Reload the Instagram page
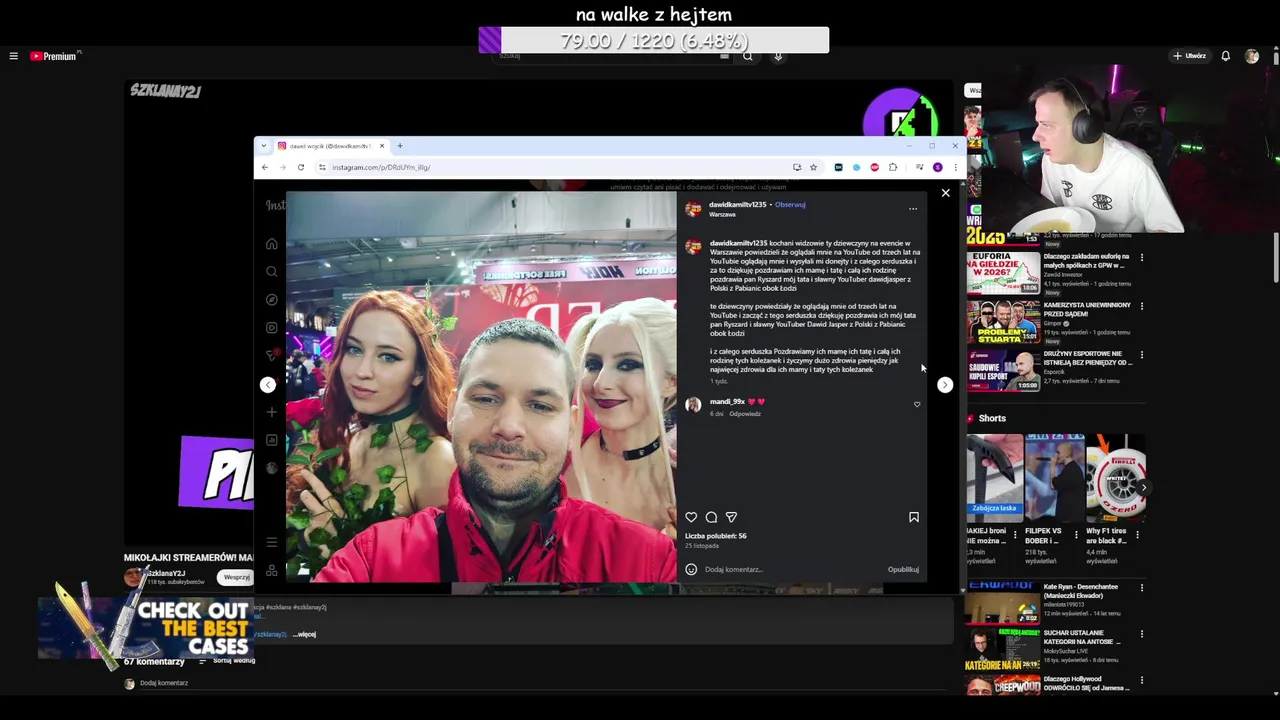This screenshot has width=1280, height=720. [x=300, y=167]
